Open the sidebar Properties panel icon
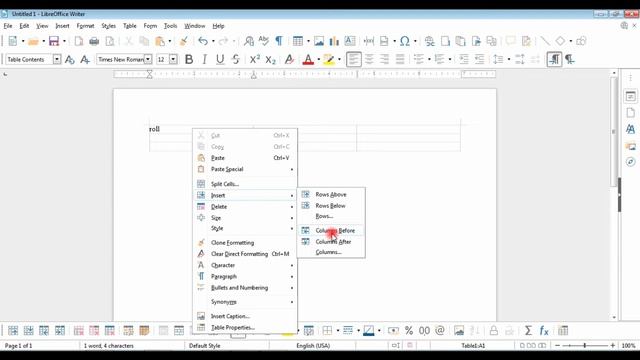The width and height of the screenshot is (640, 360). [630, 97]
